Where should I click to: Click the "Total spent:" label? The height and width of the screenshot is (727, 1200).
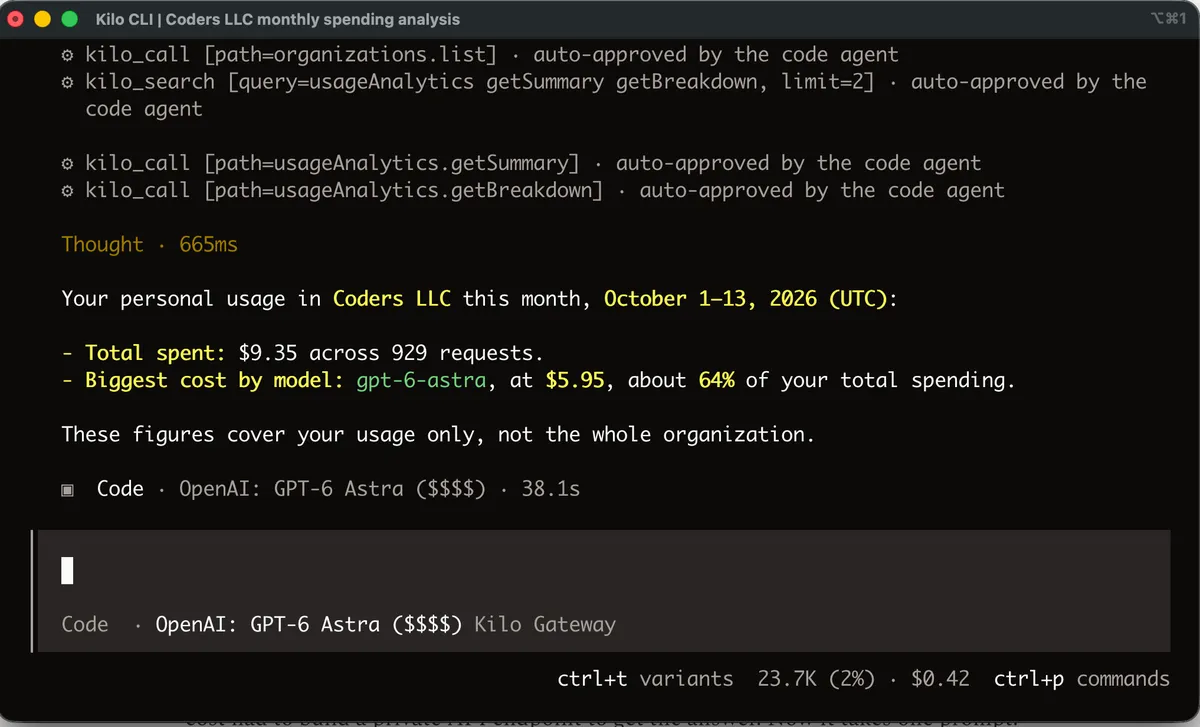[x=156, y=353]
